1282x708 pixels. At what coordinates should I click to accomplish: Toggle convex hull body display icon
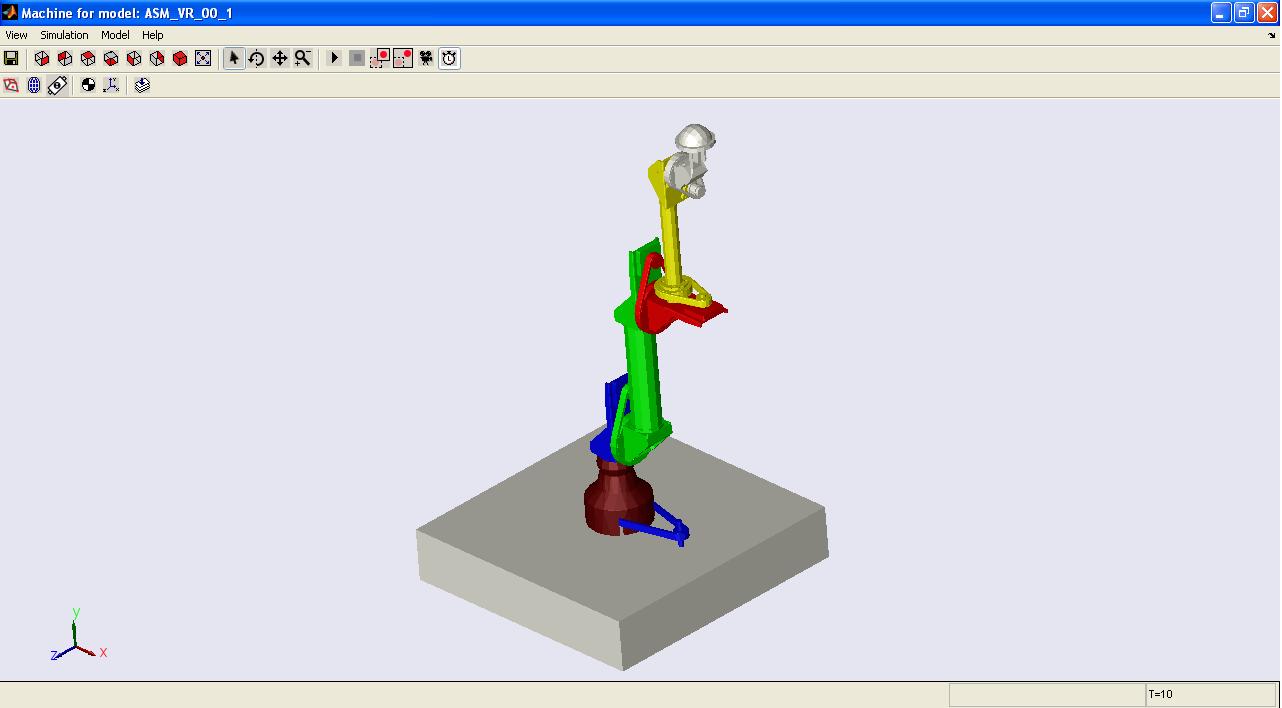coord(11,85)
